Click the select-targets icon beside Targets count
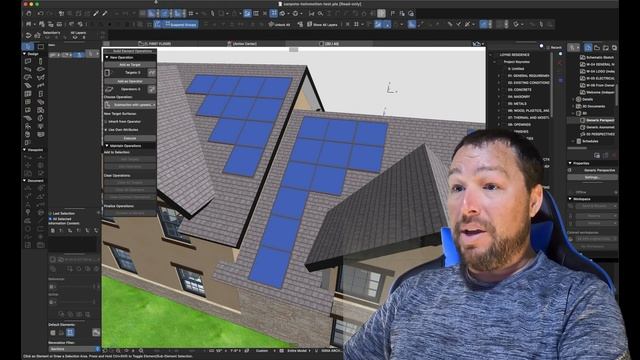640x360 pixels. click(151, 73)
